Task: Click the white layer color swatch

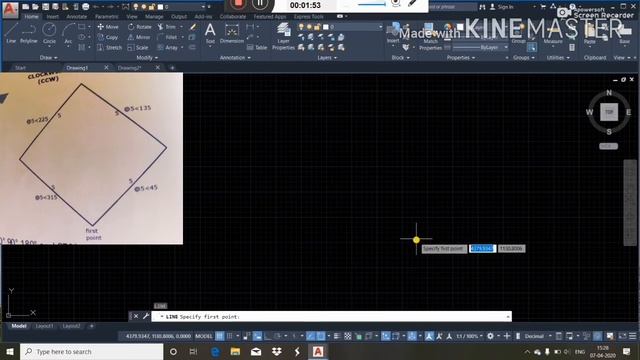Action: (x=326, y=27)
